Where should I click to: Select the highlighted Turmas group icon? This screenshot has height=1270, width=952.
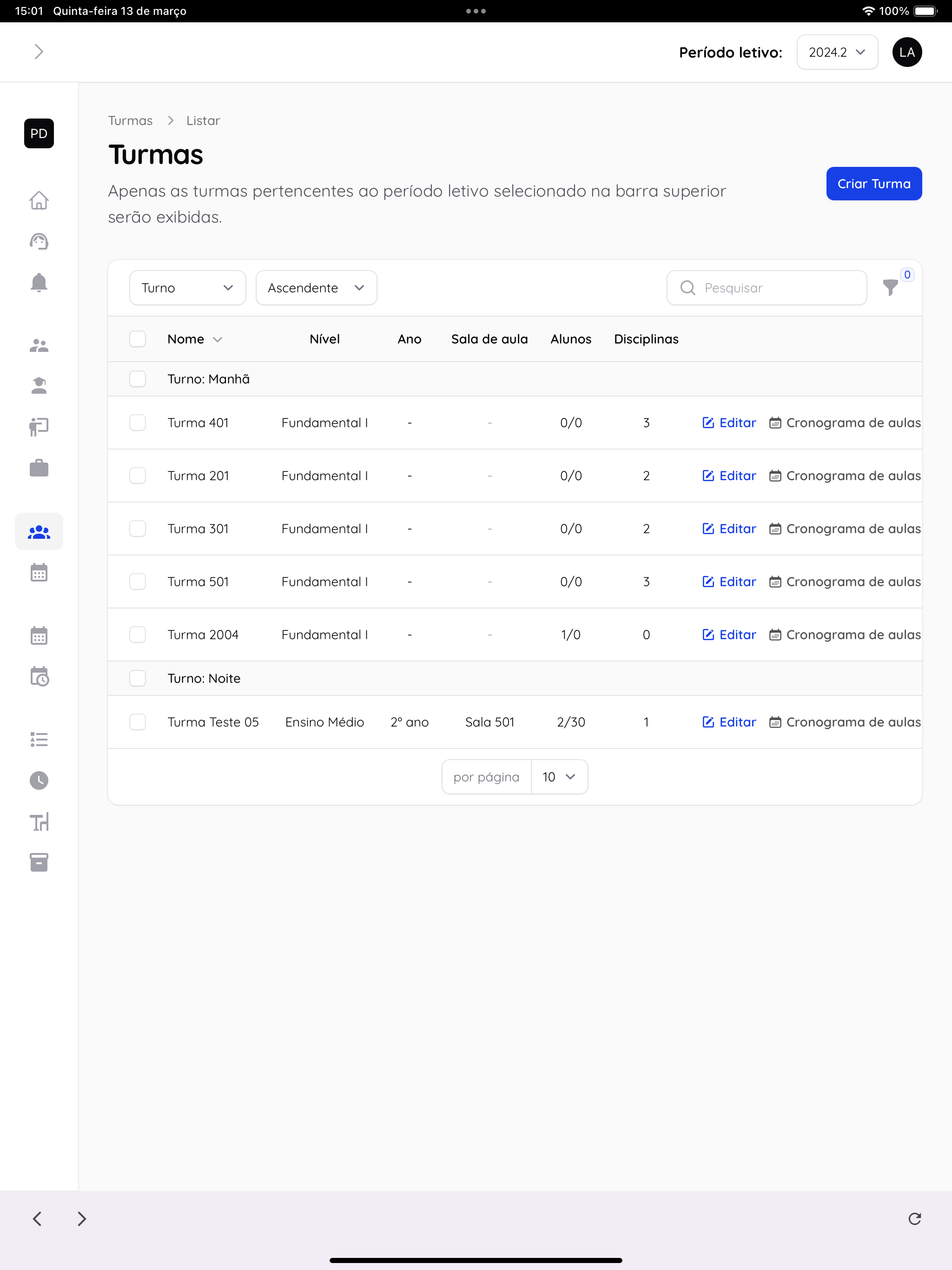click(39, 532)
